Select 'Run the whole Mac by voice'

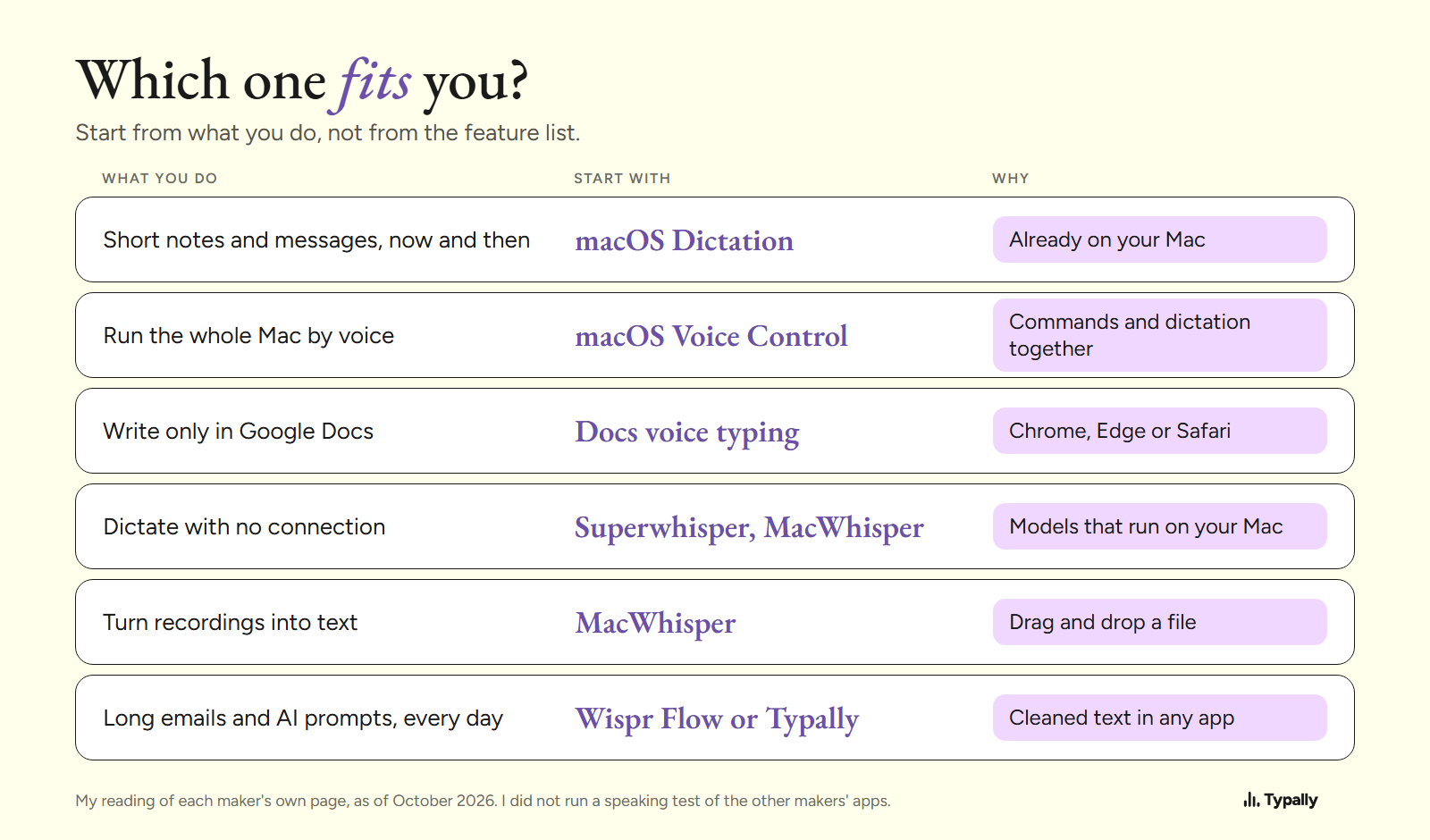[248, 336]
